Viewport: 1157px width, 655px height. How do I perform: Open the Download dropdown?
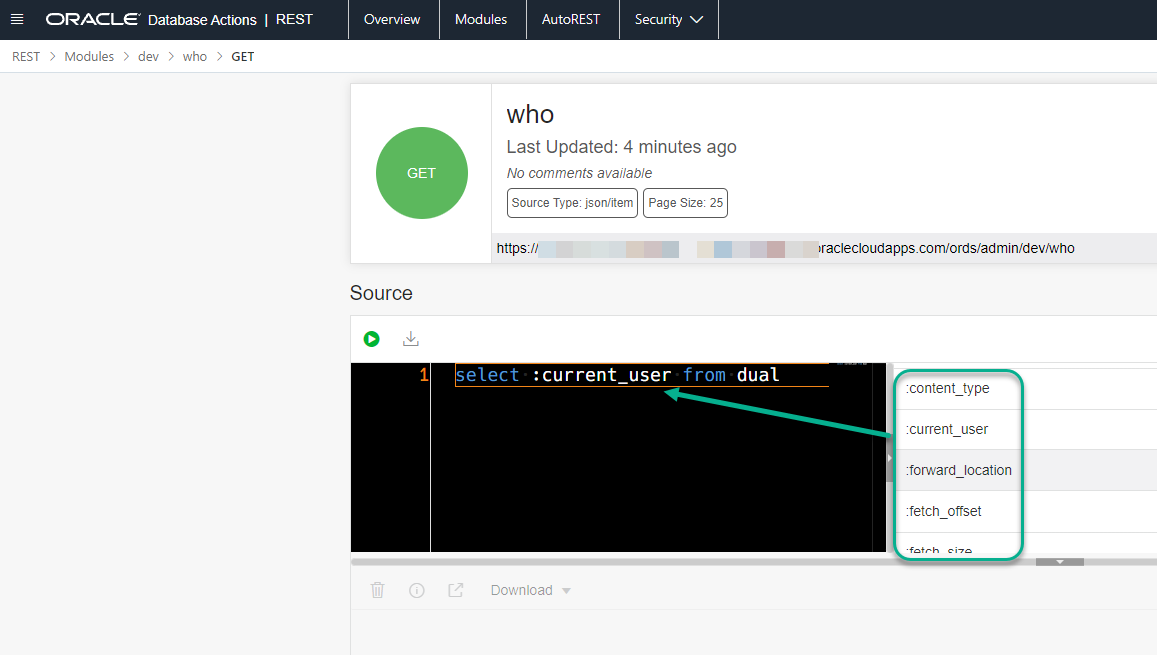click(531, 590)
